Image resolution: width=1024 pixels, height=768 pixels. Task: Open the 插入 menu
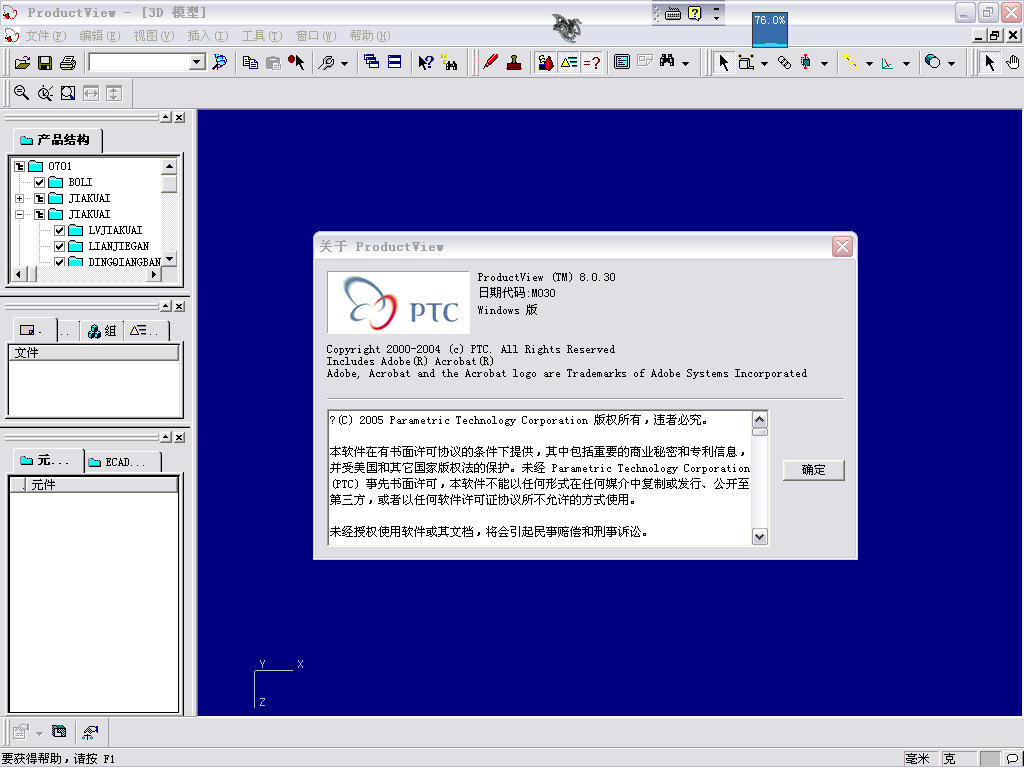point(208,36)
